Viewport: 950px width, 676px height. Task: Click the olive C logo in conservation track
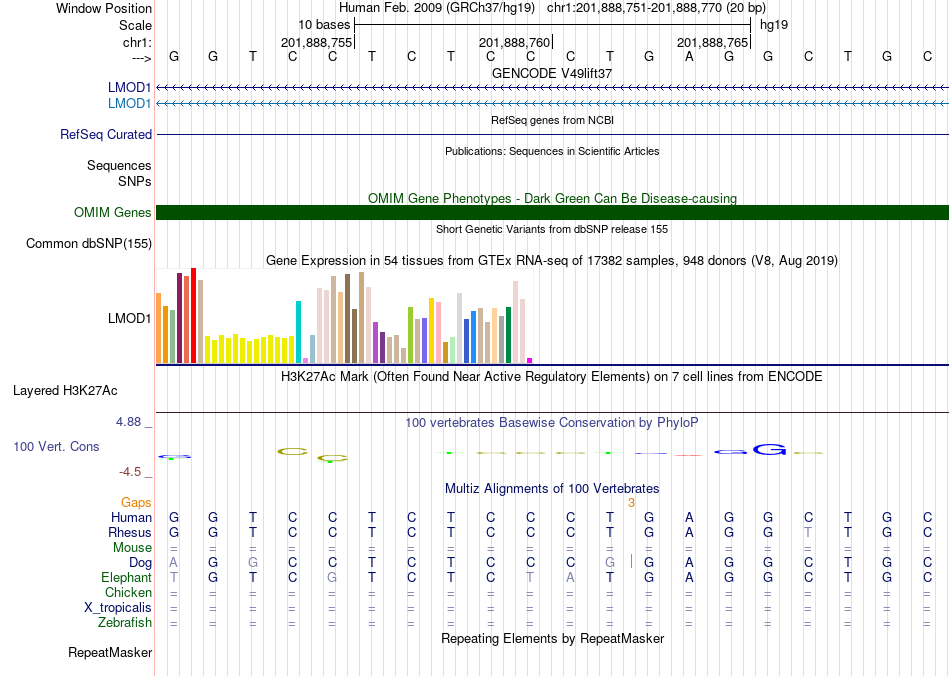(293, 451)
